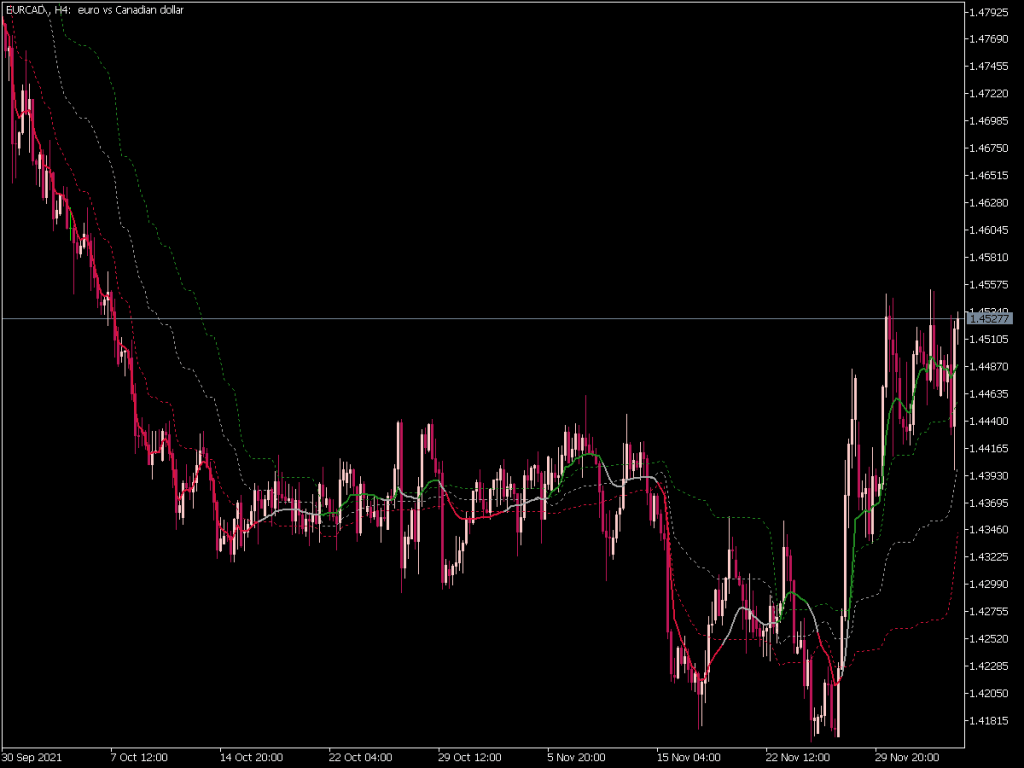Image resolution: width=1024 pixels, height=768 pixels.
Task: Click the EURCAD H4 chart title
Action: [95, 10]
